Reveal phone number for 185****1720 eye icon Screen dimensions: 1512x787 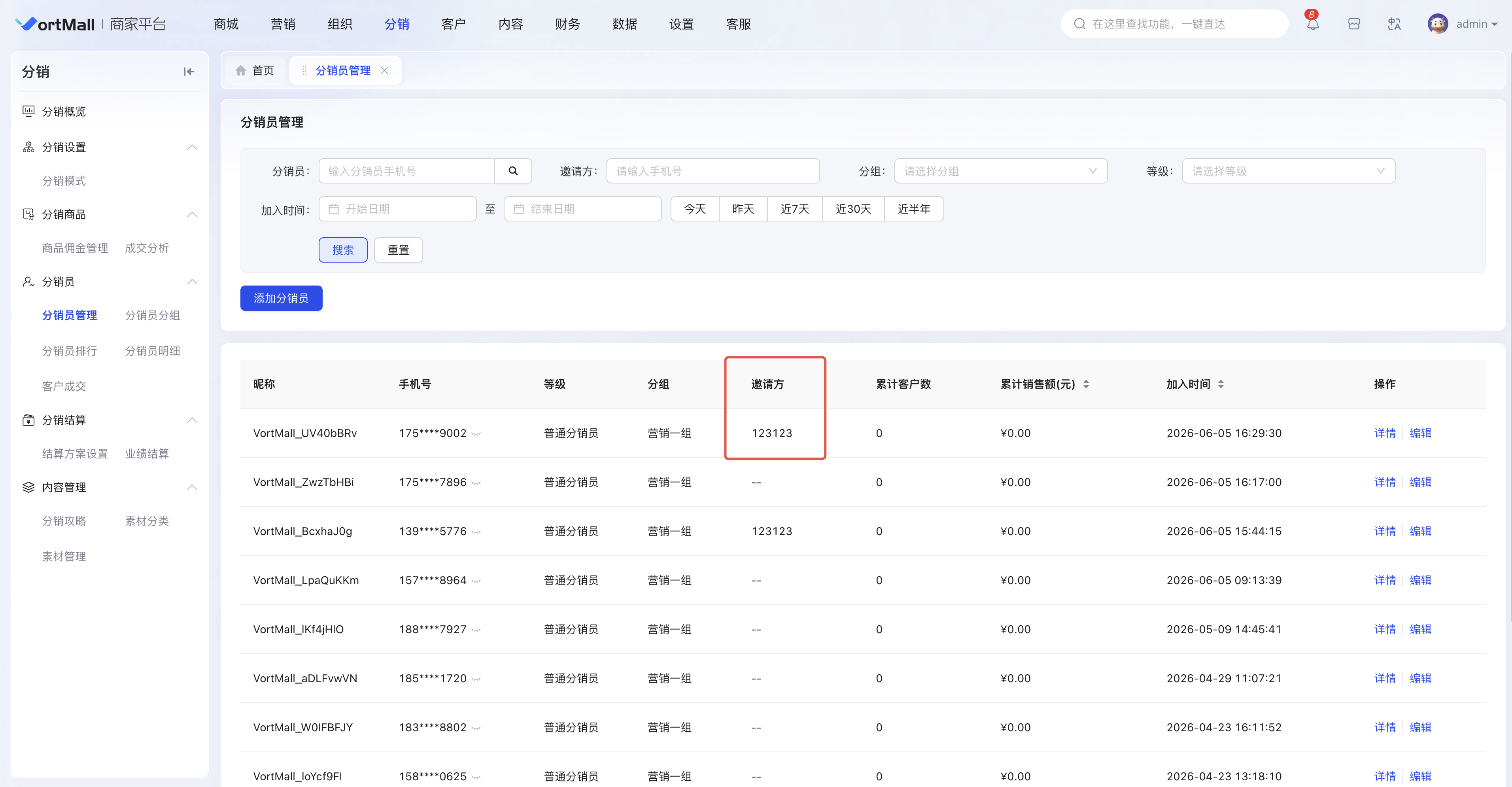pyautogui.click(x=476, y=679)
